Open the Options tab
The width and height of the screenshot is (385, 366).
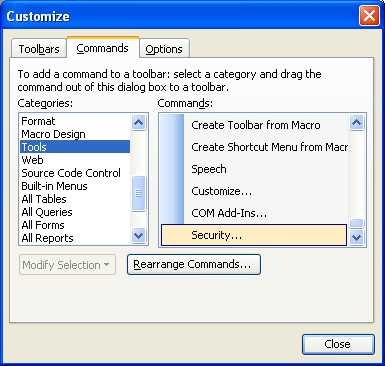164,49
